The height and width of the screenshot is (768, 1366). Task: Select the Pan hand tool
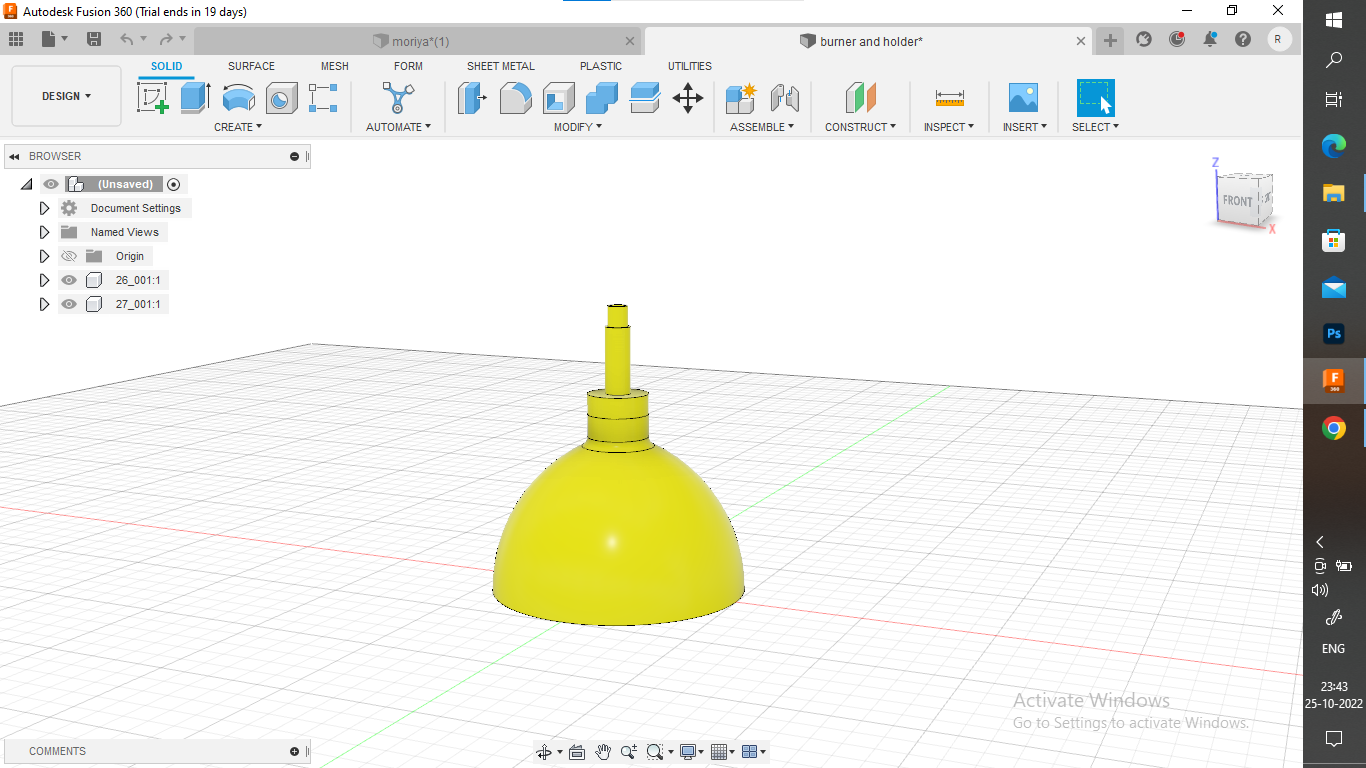point(603,752)
